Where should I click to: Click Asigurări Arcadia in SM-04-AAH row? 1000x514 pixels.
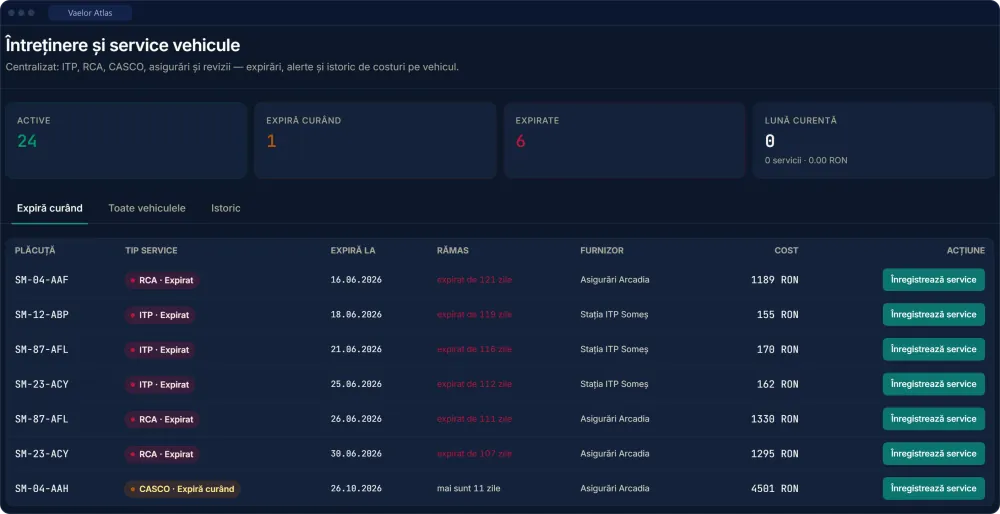pos(615,489)
